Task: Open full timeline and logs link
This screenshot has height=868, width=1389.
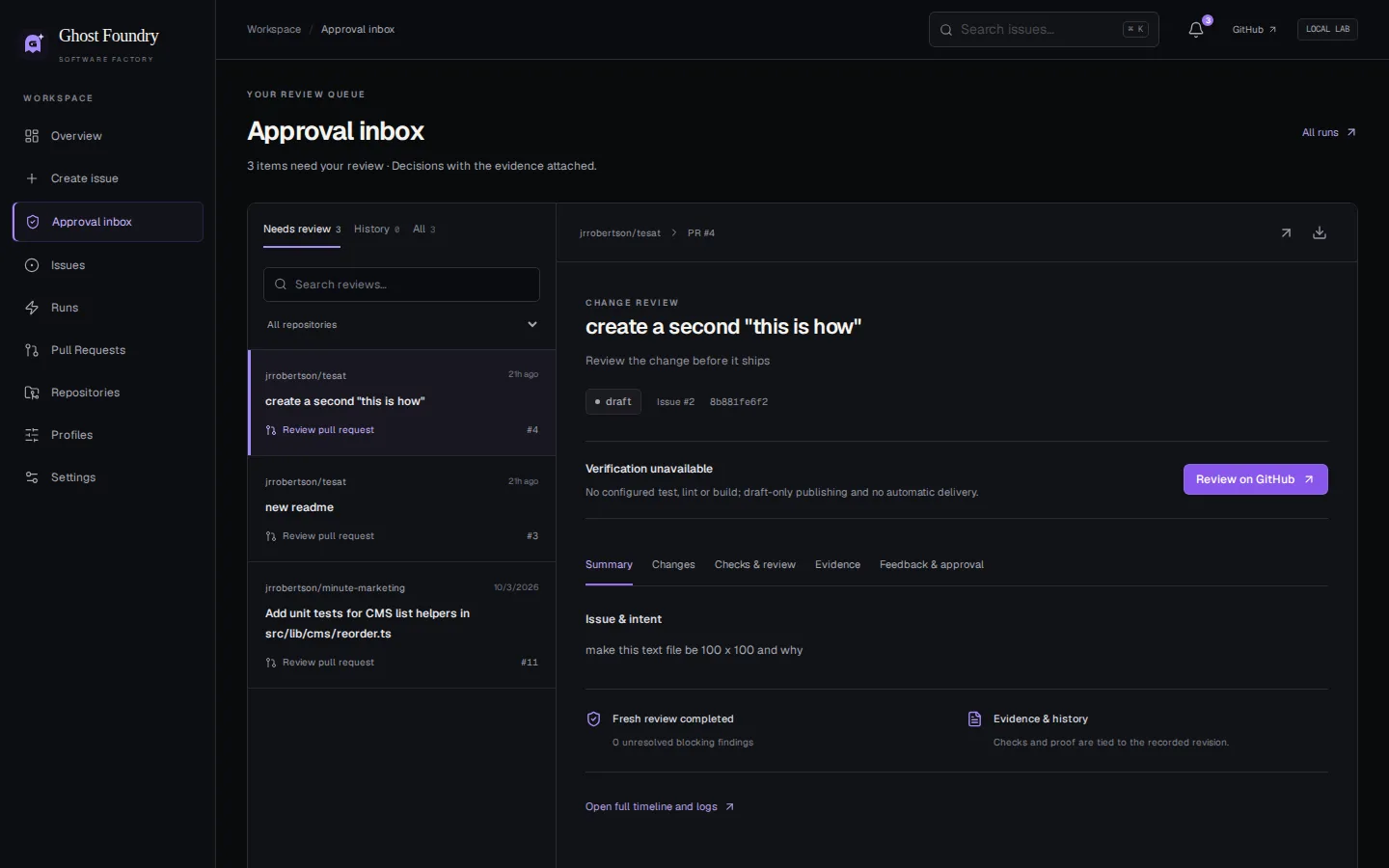Action: 660,807
